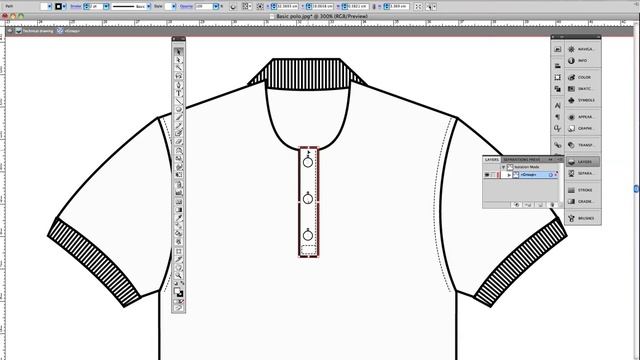The image size is (640, 360).
Task: Open the Swatches panel from the dock
Action: tap(582, 89)
